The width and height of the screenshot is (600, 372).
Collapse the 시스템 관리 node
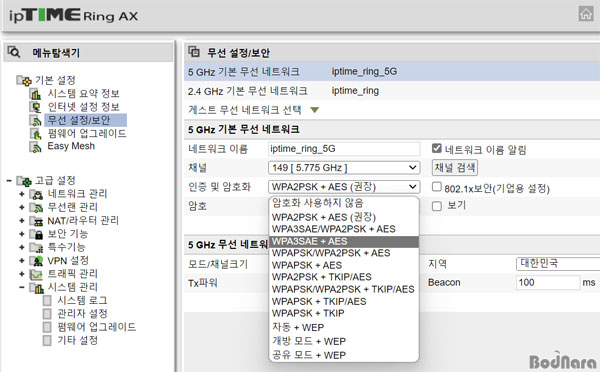21,287
